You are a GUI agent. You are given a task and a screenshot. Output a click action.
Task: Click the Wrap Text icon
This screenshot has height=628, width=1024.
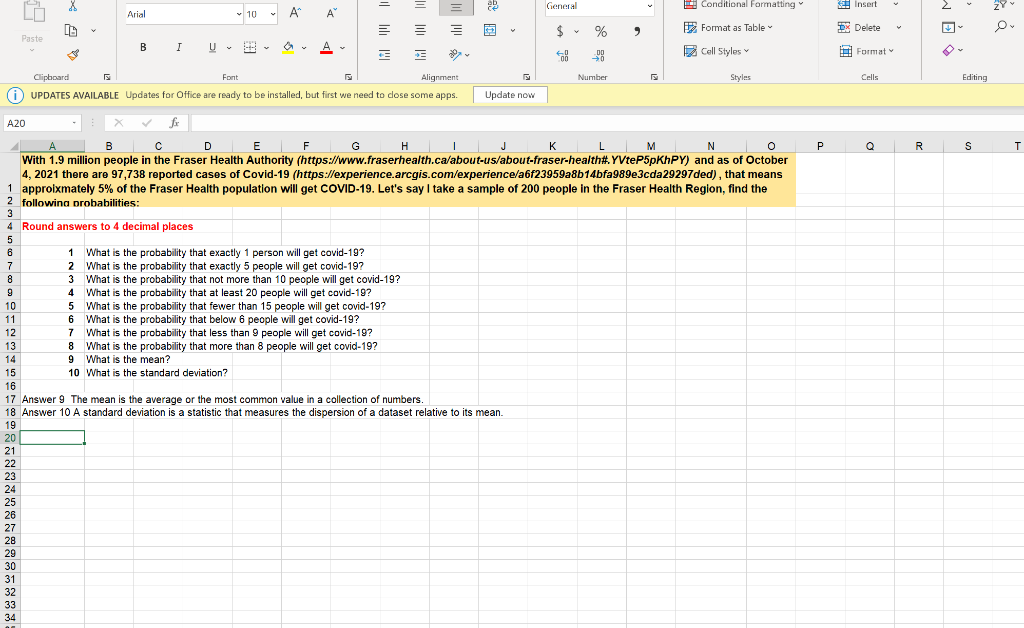tap(492, 6)
